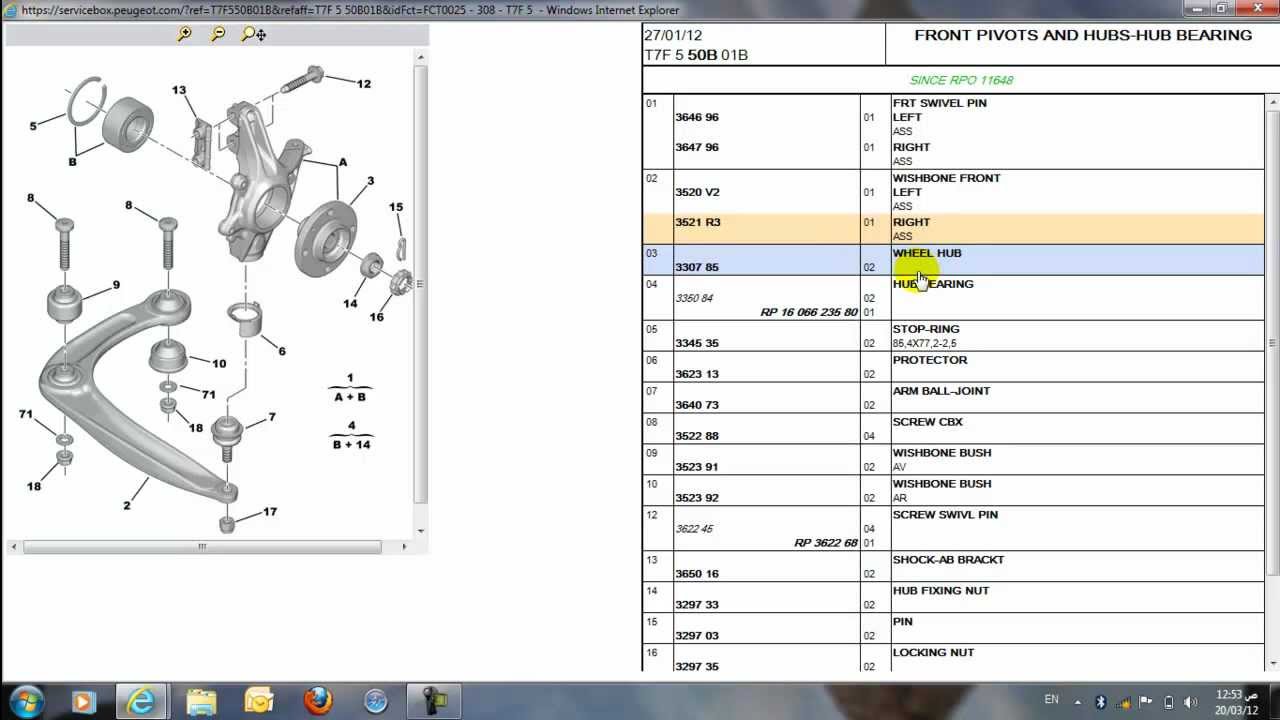Viewport: 1280px width, 720px height.
Task: Click parts table scrollbar up arrow
Action: point(1272,102)
